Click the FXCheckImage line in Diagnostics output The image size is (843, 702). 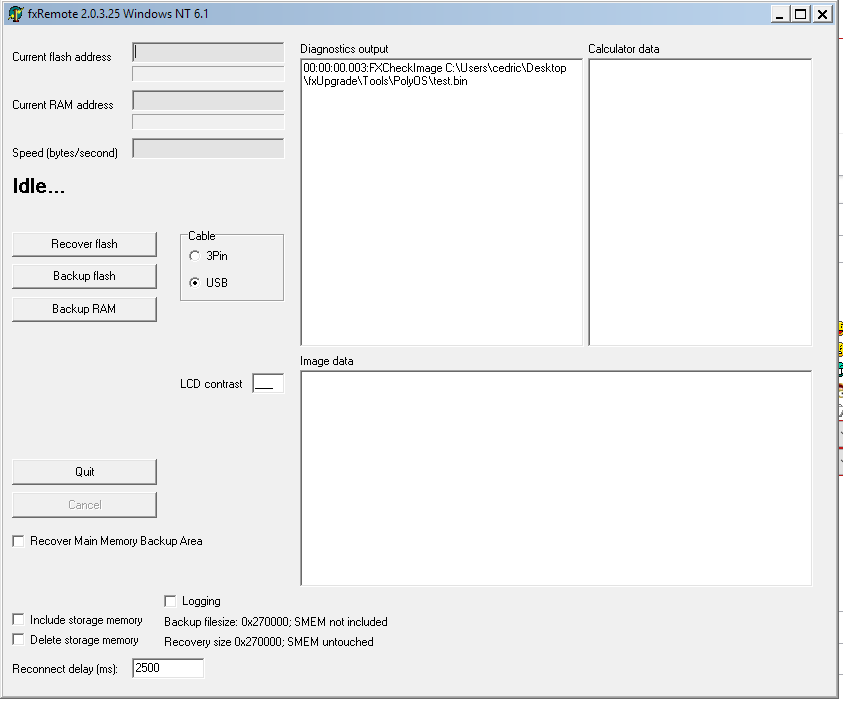pos(435,75)
